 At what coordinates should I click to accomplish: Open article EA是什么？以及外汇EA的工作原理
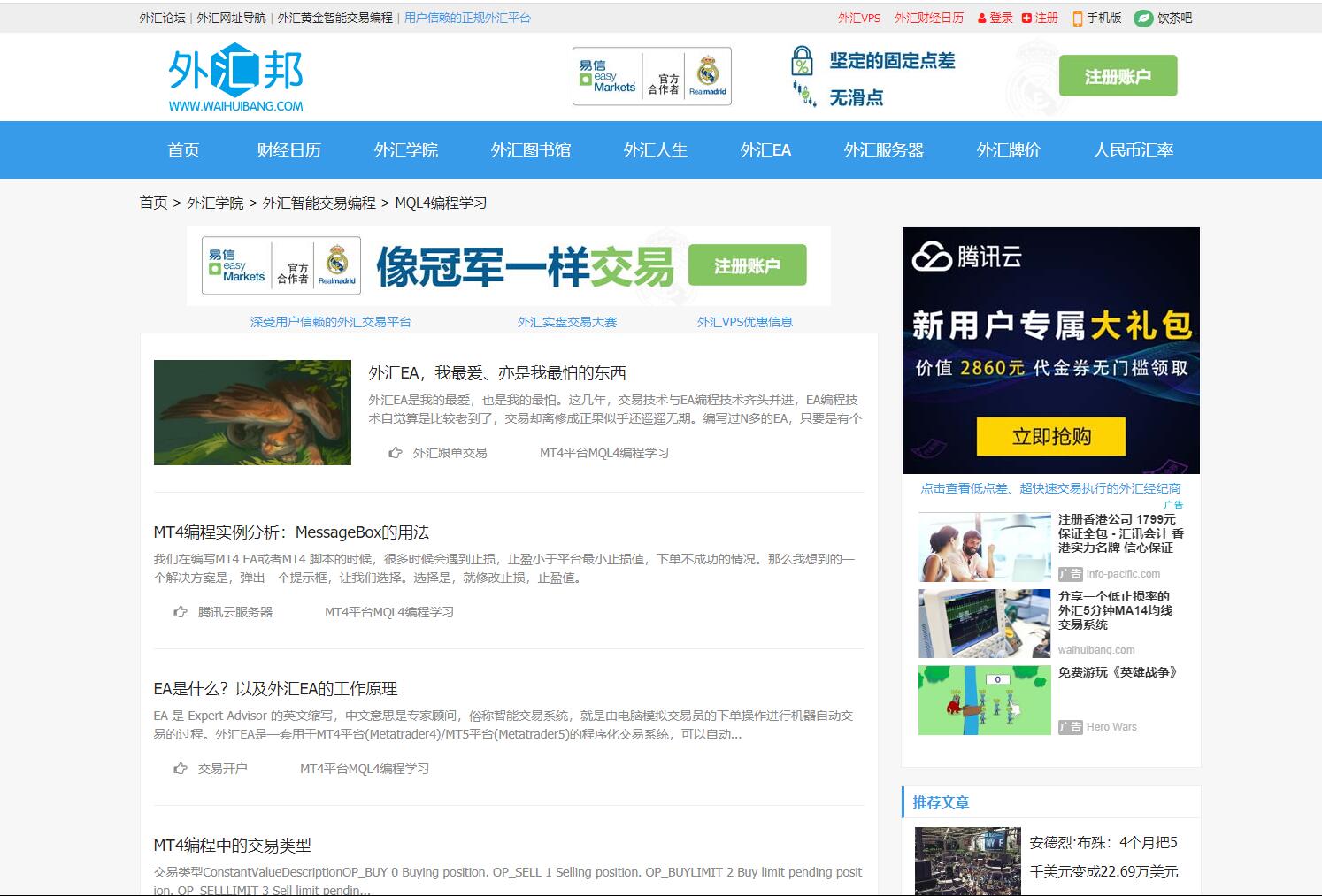(275, 689)
